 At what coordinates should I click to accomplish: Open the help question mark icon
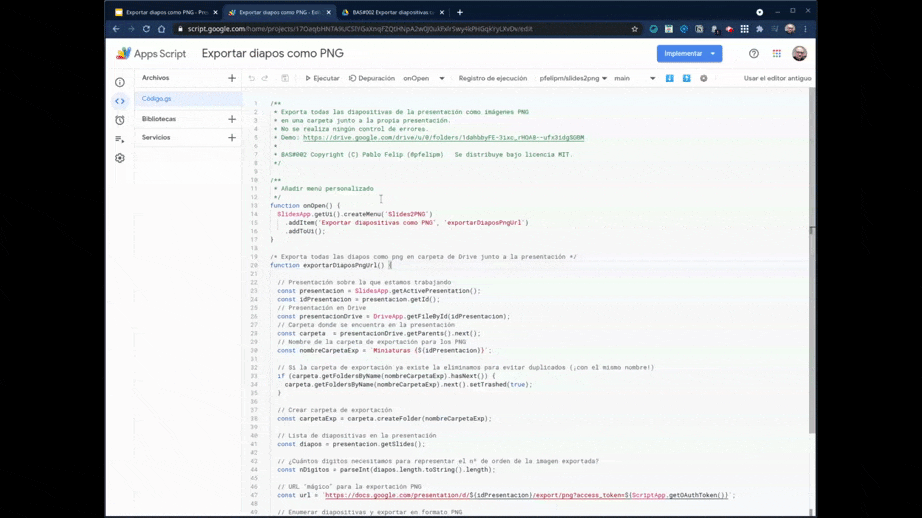[x=753, y=54]
